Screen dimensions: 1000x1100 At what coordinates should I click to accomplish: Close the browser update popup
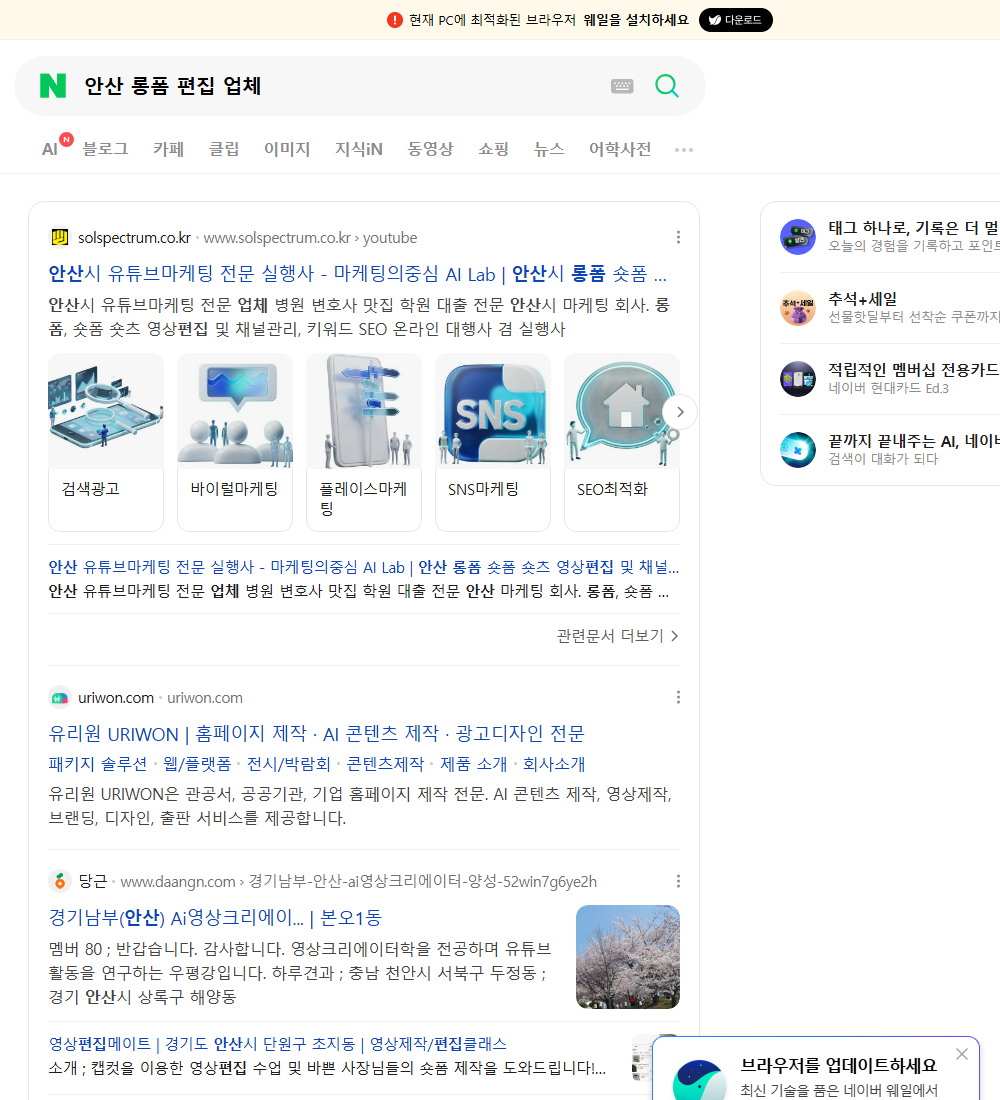(961, 1054)
